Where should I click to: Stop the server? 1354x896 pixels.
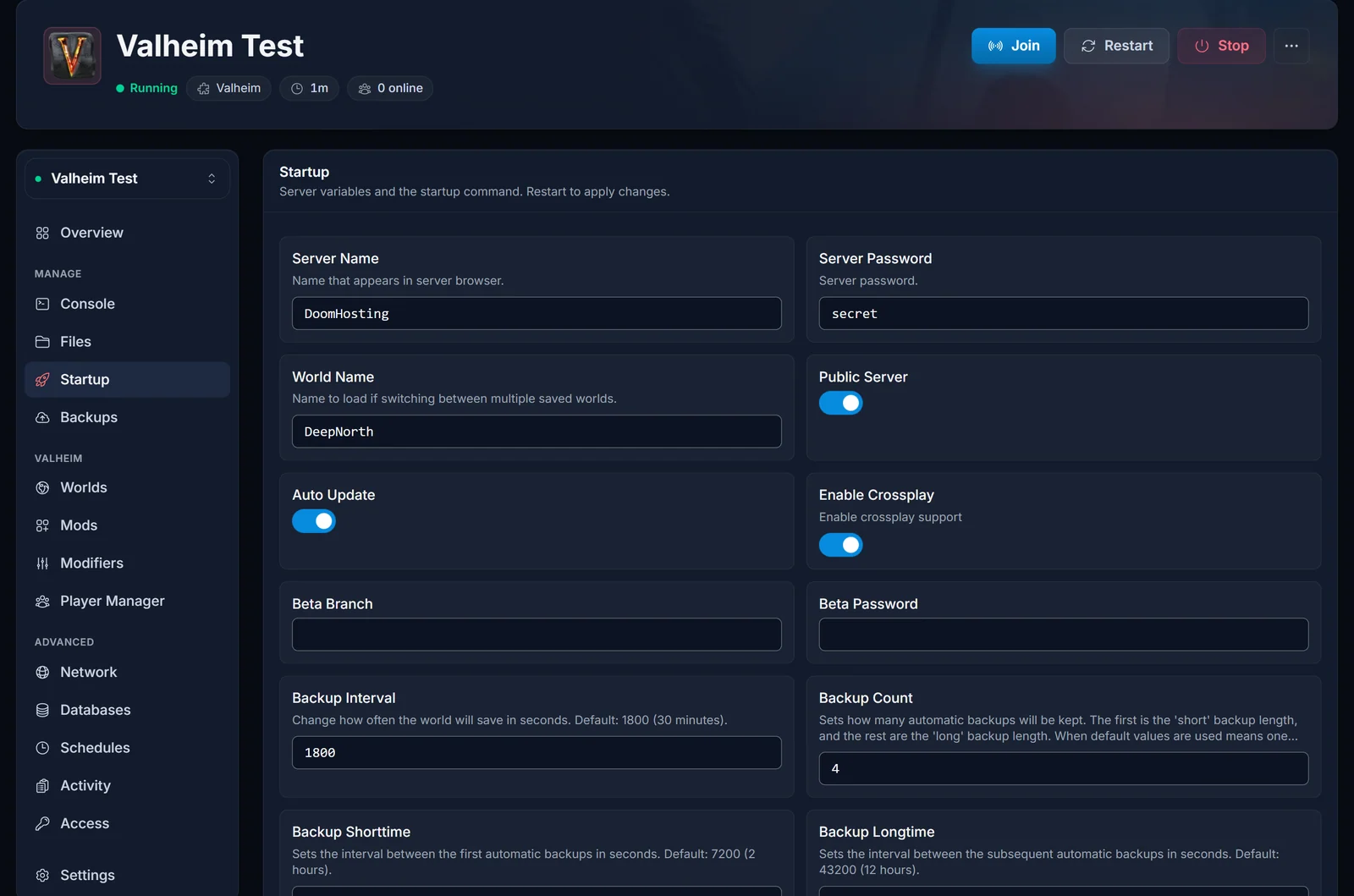pos(1221,46)
